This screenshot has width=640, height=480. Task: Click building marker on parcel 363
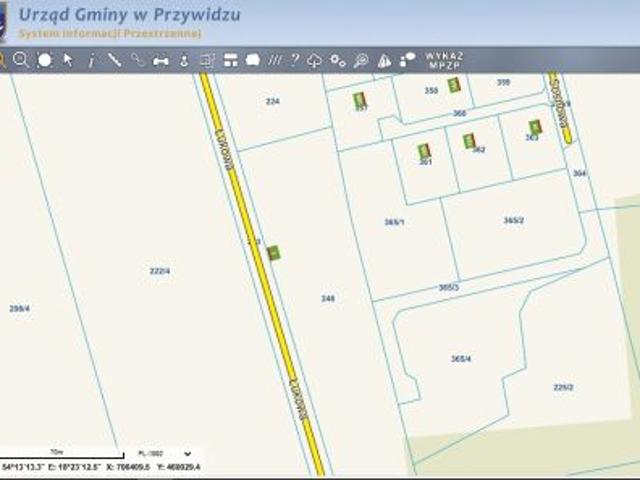535,127
